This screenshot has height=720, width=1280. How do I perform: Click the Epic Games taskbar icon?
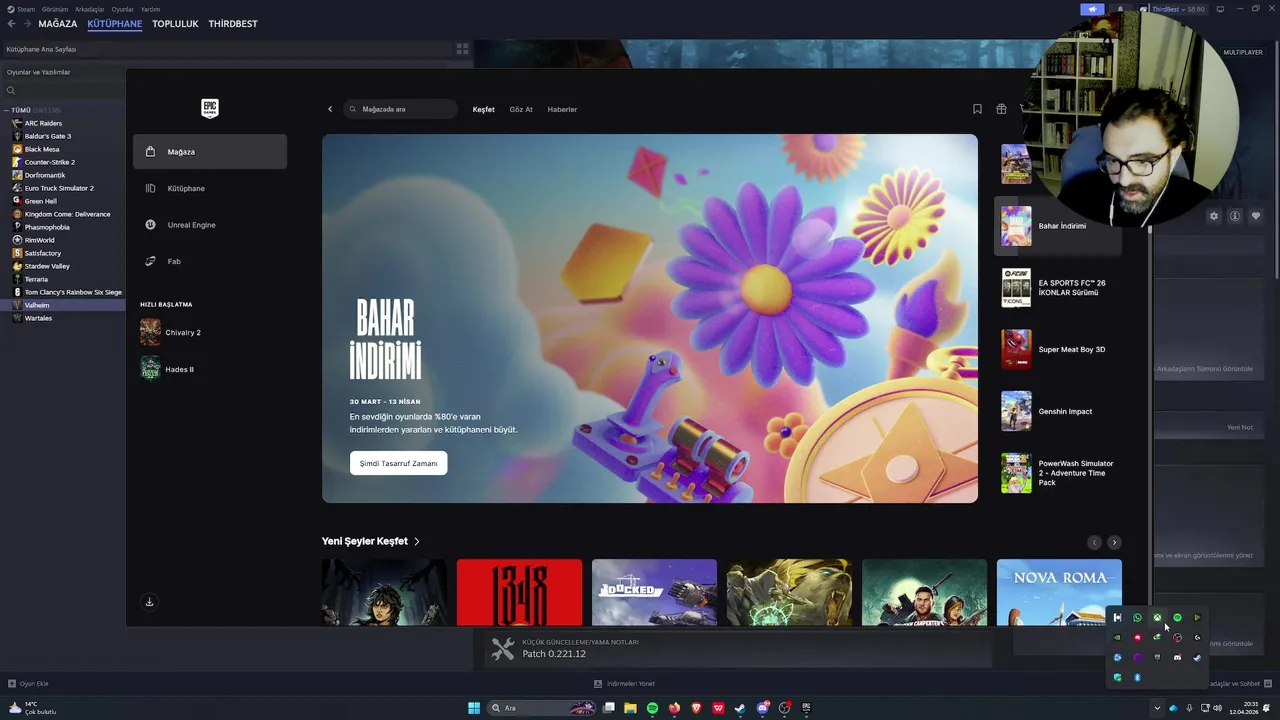point(806,708)
